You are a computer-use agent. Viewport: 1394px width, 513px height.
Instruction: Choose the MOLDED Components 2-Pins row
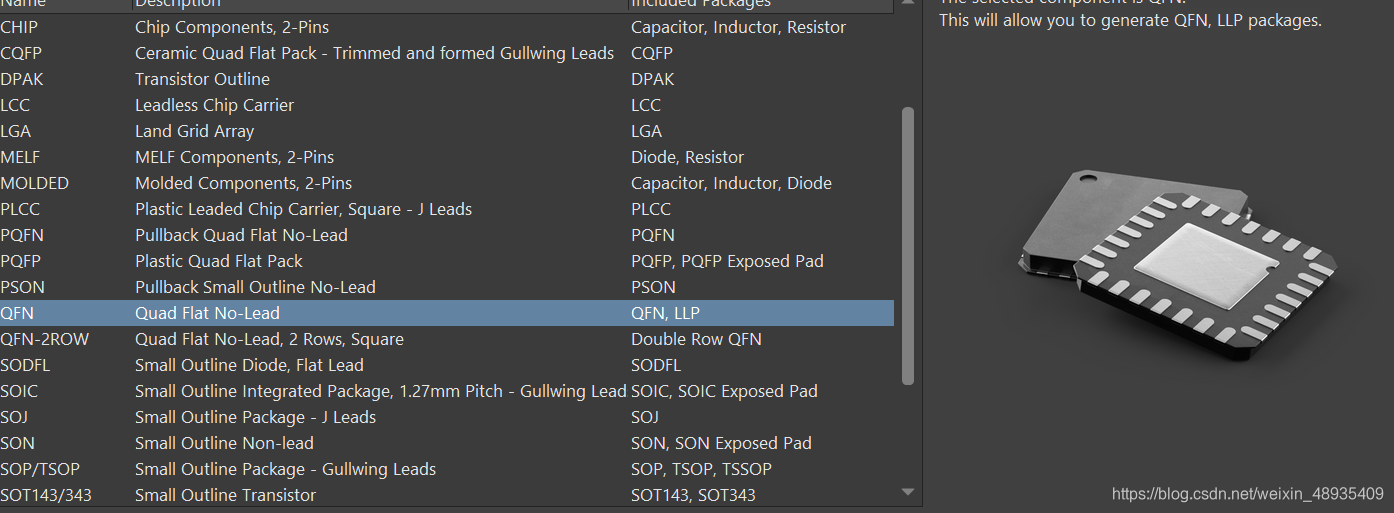point(243,183)
